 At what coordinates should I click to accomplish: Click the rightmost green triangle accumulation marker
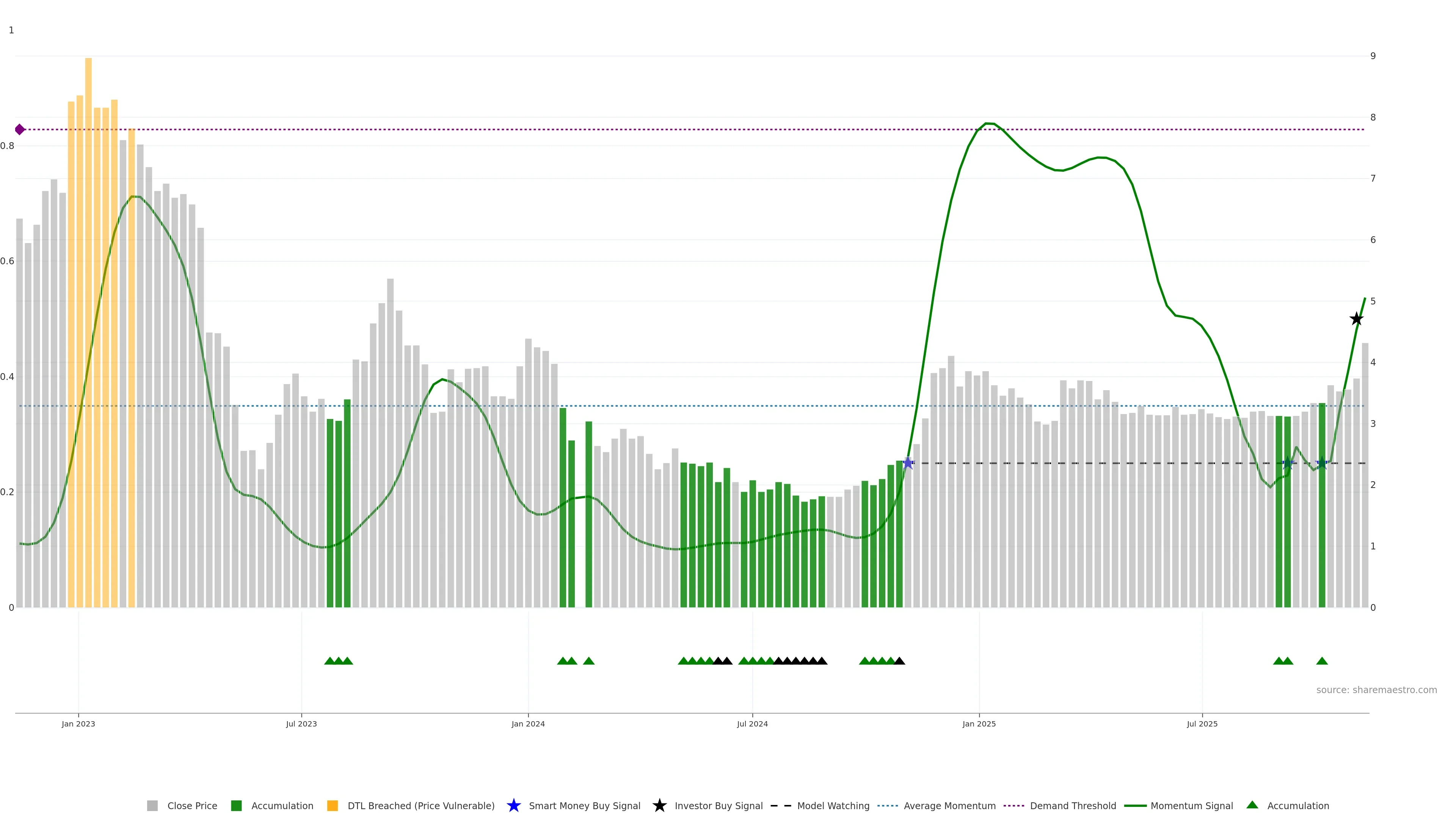(1321, 661)
